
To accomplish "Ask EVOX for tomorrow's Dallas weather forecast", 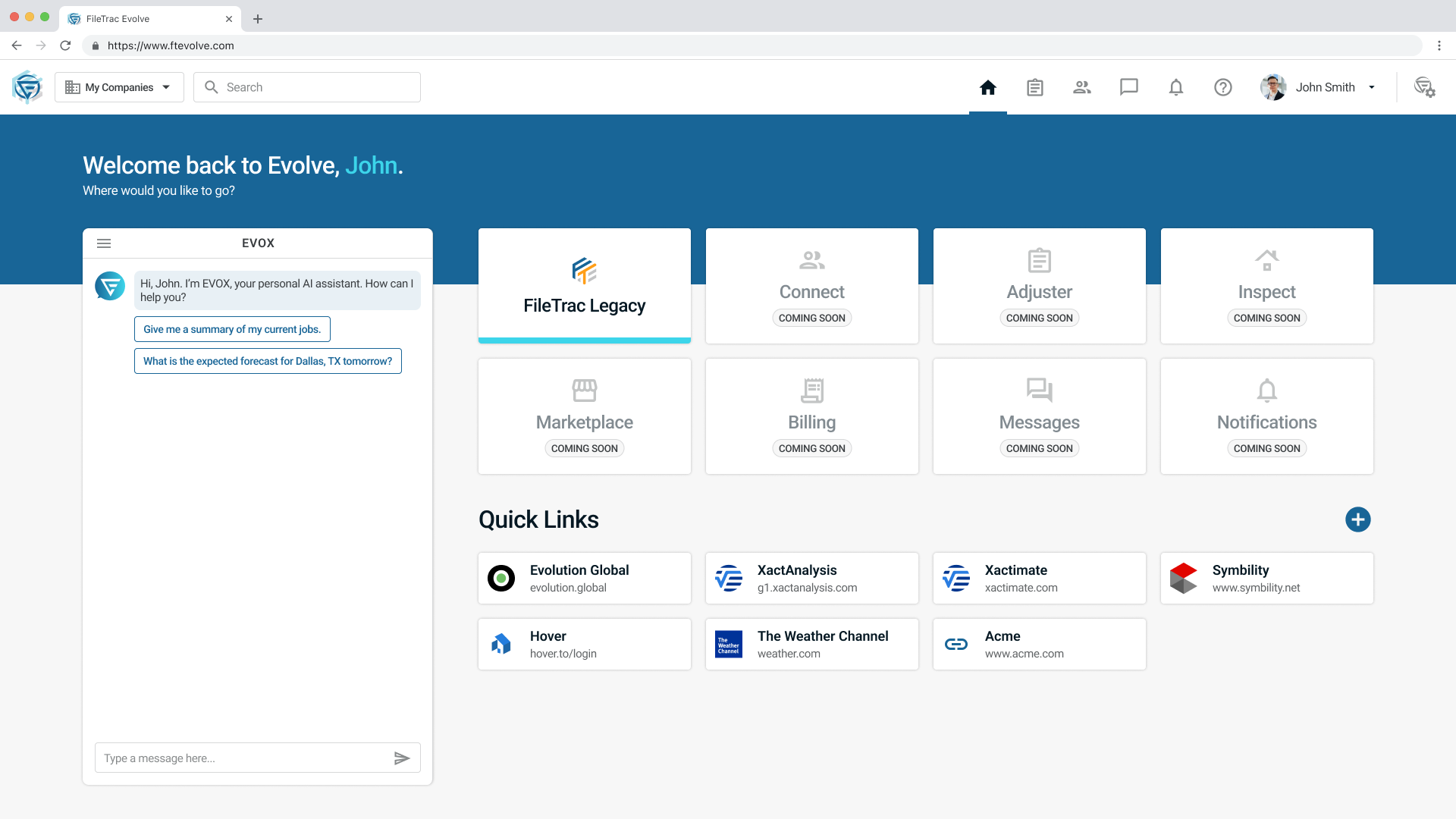I will 267,361.
